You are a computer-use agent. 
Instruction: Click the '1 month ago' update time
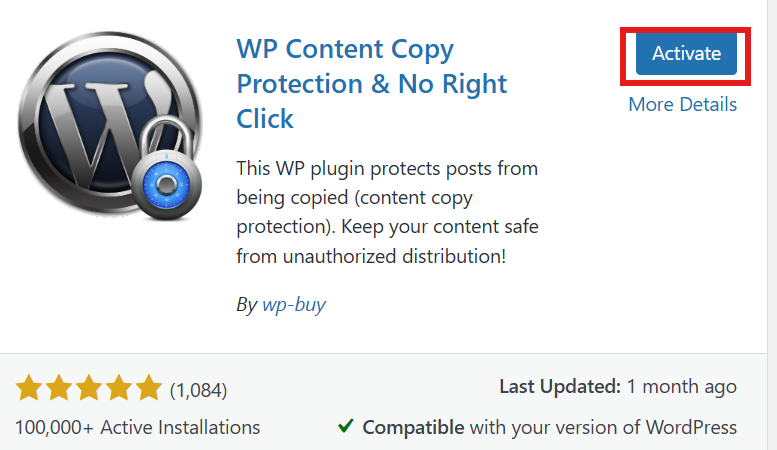tap(682, 387)
